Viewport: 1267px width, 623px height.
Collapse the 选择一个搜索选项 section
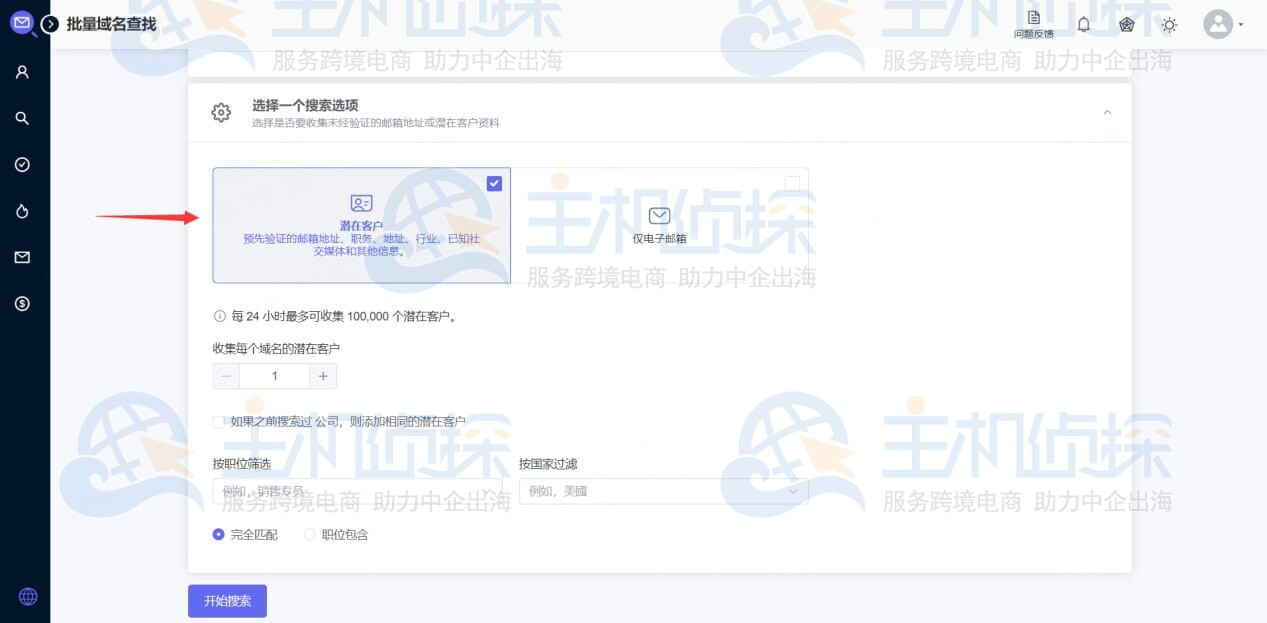(1107, 112)
